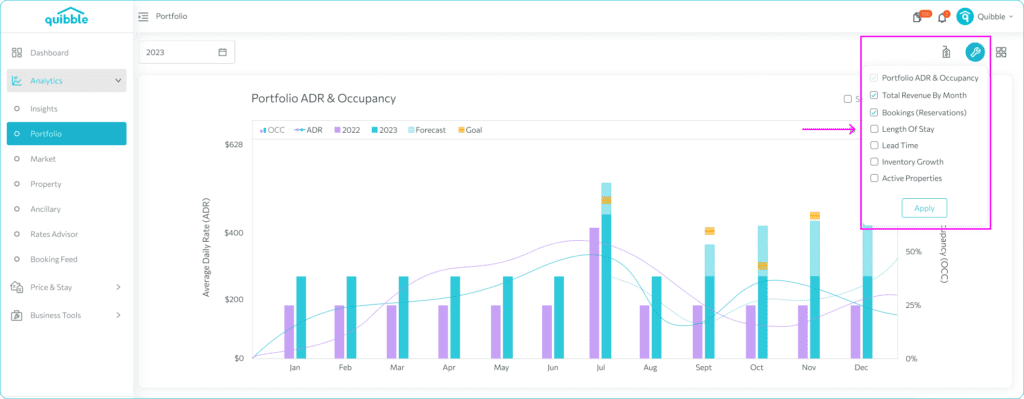The height and width of the screenshot is (399, 1024).
Task: Click September goal orange marker
Action: (x=710, y=231)
